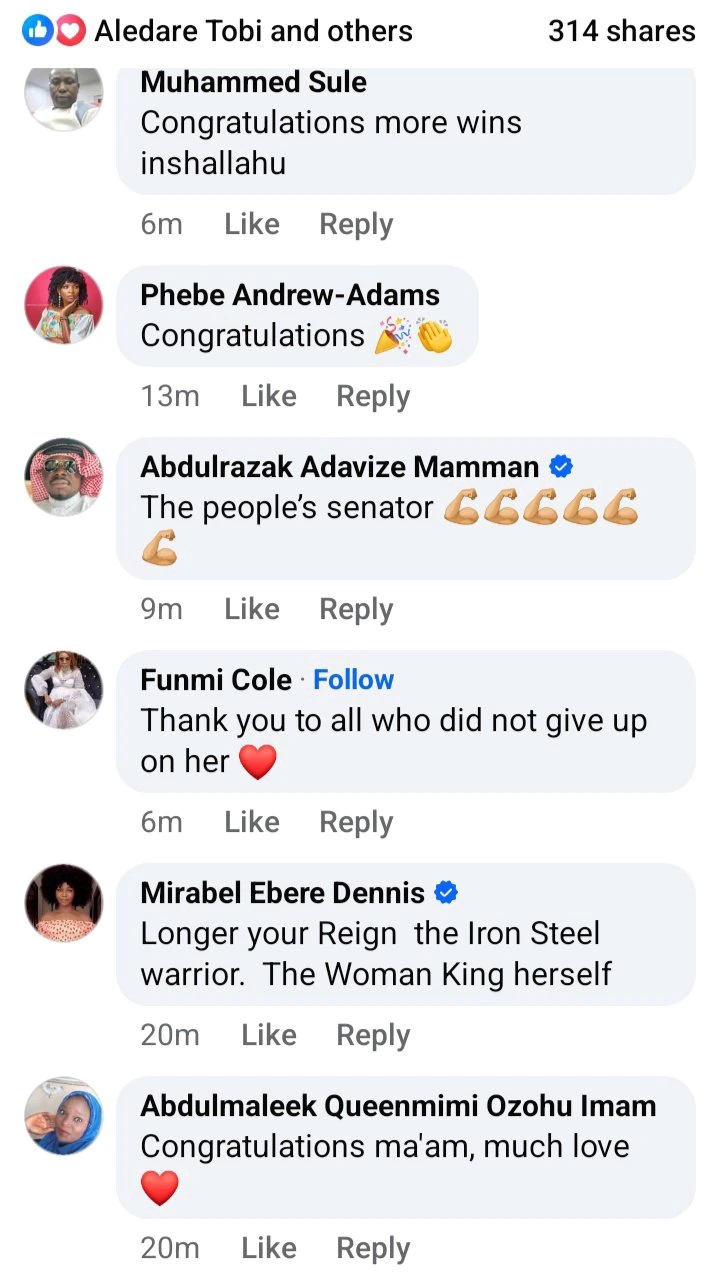Open Abdulmaleek Queenmimi's profile picture
Image resolution: width=720 pixels, height=1288 pixels.
(x=64, y=1116)
